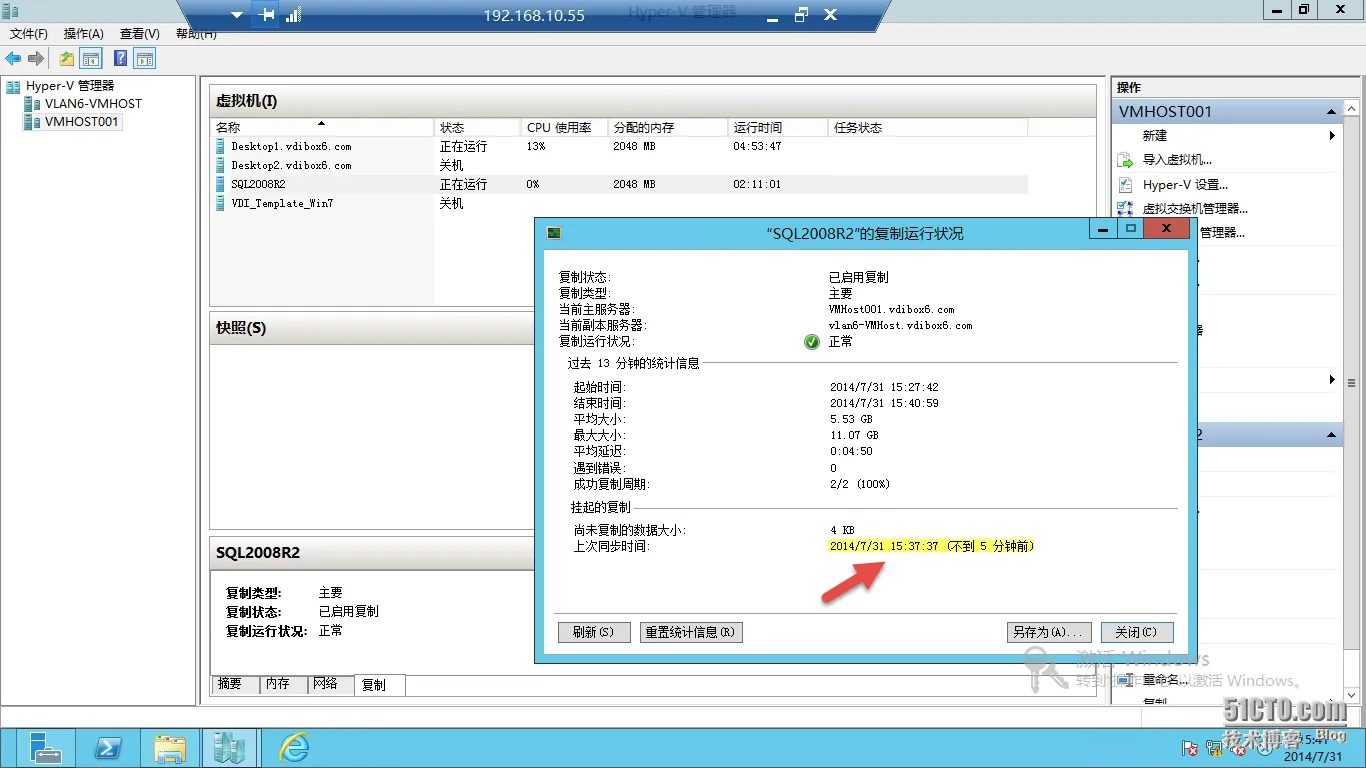The width and height of the screenshot is (1366, 768).
Task: Click the VDI_Template_Win7 VM icon
Action: pos(221,203)
